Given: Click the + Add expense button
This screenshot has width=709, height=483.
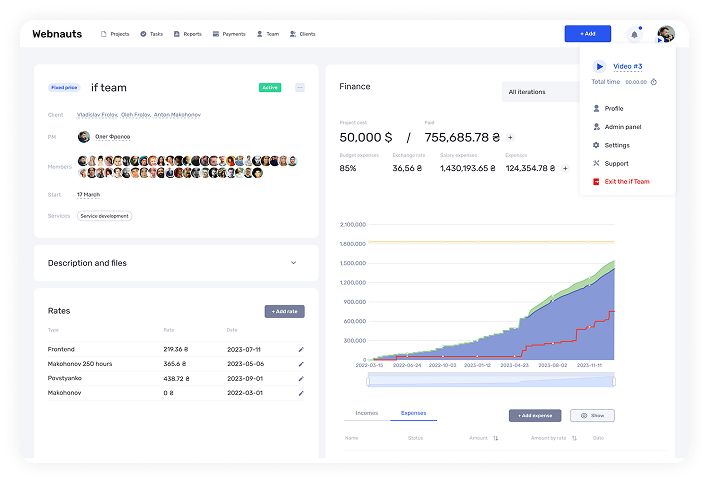Looking at the screenshot, I should [x=535, y=416].
